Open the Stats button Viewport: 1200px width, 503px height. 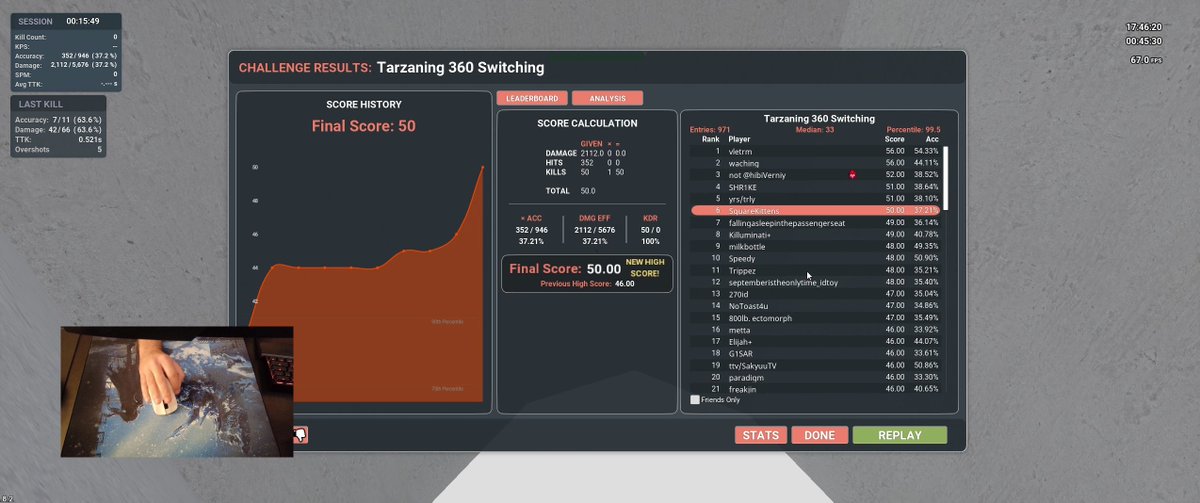tap(761, 435)
